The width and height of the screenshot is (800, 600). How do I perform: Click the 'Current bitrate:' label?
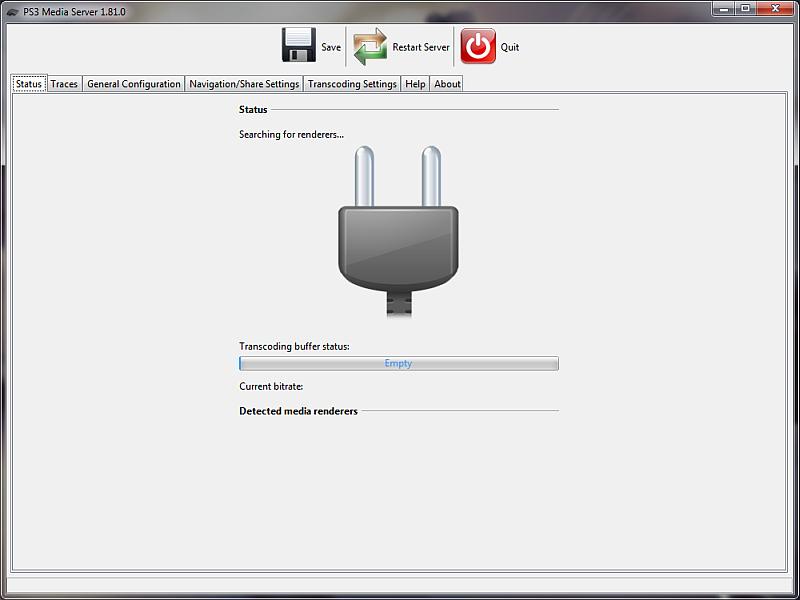(x=271, y=386)
